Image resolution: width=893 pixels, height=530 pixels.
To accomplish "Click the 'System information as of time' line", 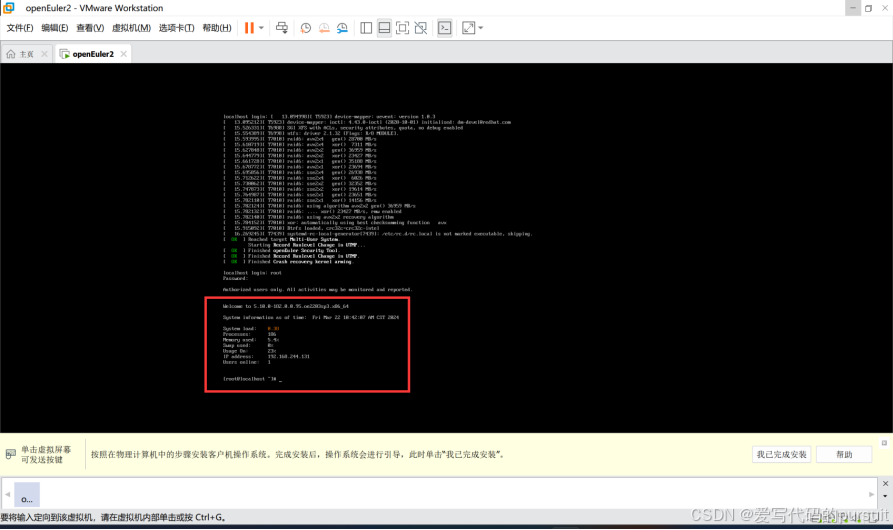I will tap(311, 318).
